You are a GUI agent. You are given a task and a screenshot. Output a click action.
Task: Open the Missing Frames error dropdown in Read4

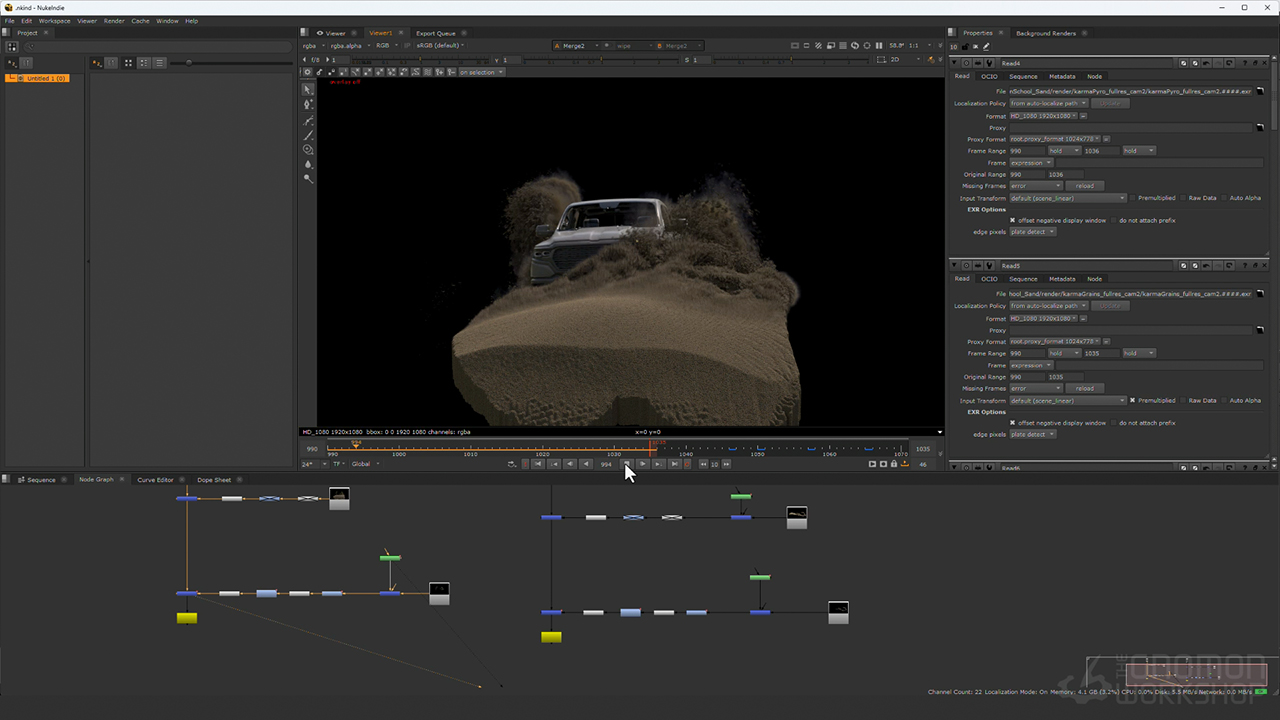click(1036, 186)
